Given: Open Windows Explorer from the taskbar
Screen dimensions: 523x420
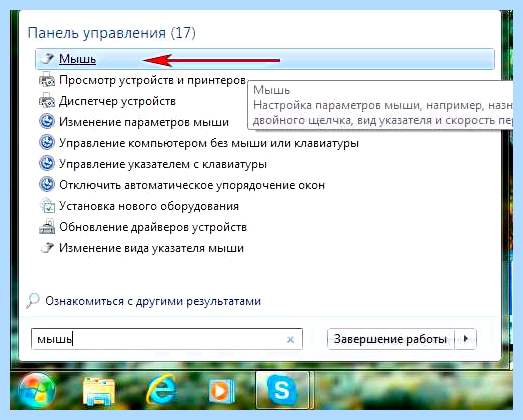Looking at the screenshot, I should point(99,391).
